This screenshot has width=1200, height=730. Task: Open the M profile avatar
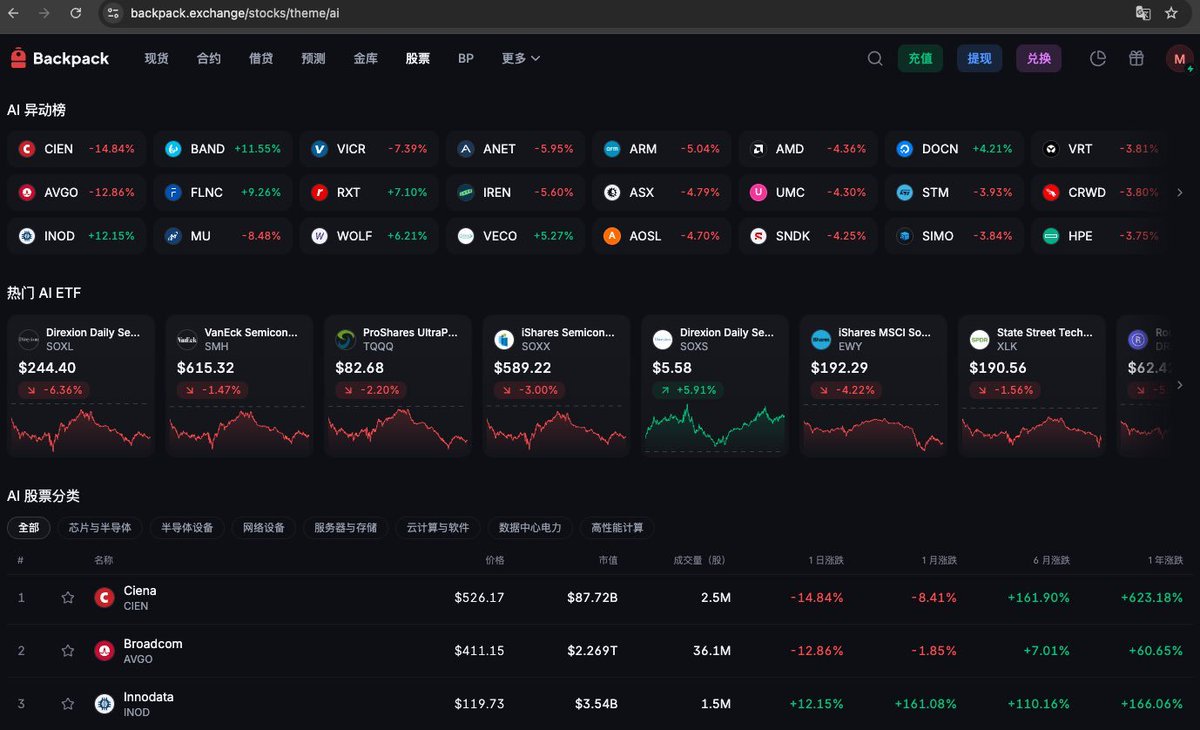click(1179, 59)
